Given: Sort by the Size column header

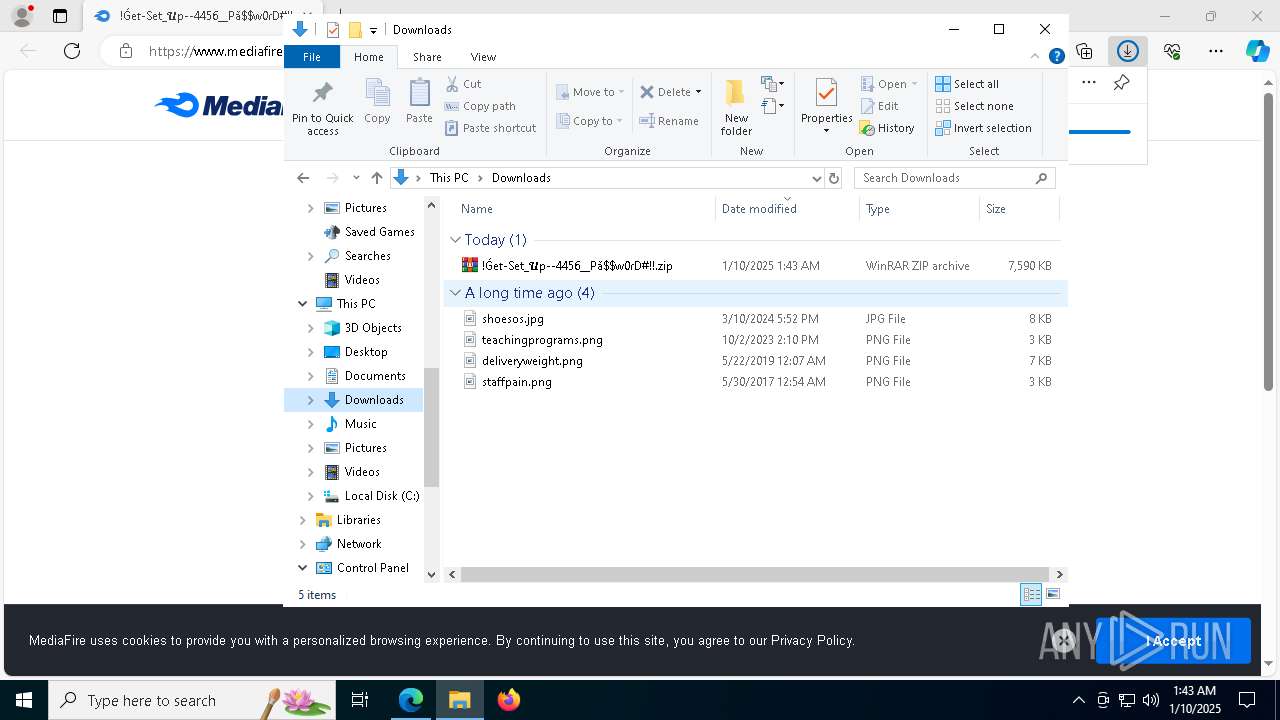Looking at the screenshot, I should click(996, 209).
